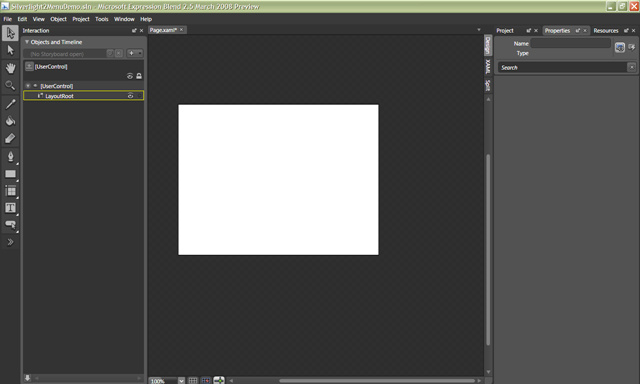The image size is (640, 384).
Task: Select the Button control tool
Action: tap(10, 225)
